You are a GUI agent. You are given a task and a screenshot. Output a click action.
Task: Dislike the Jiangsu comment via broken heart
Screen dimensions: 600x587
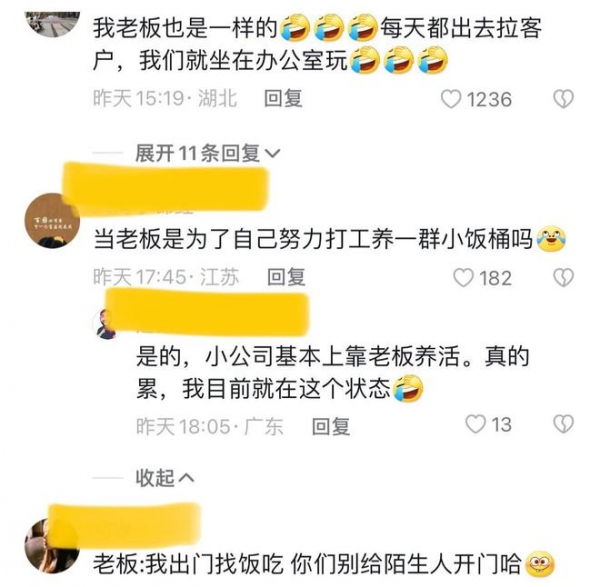(x=563, y=277)
